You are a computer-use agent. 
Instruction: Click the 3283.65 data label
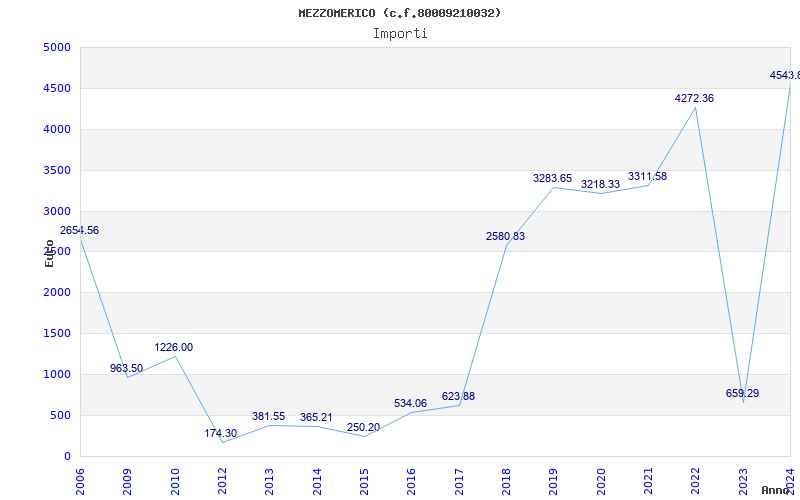tap(553, 179)
